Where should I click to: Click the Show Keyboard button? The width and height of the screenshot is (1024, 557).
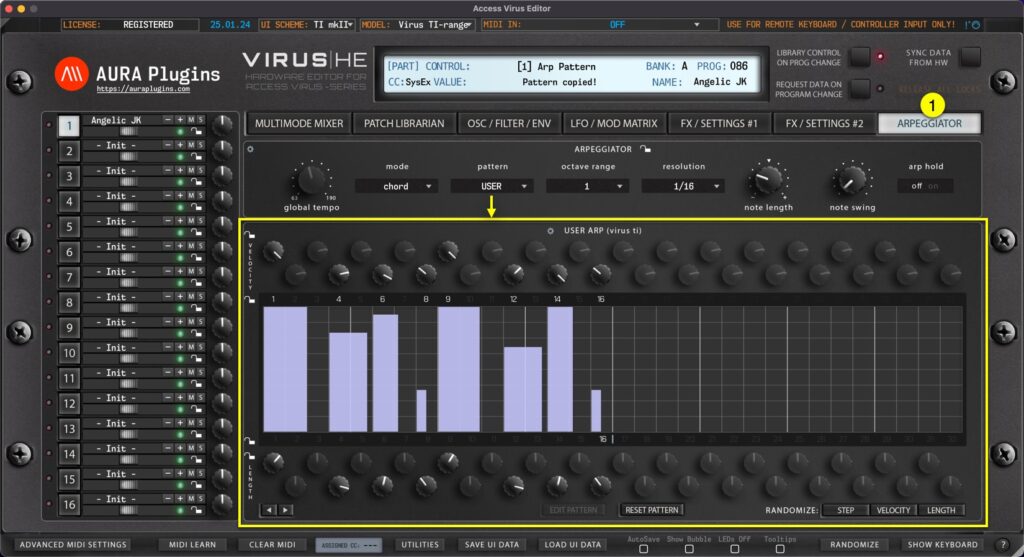[942, 545]
